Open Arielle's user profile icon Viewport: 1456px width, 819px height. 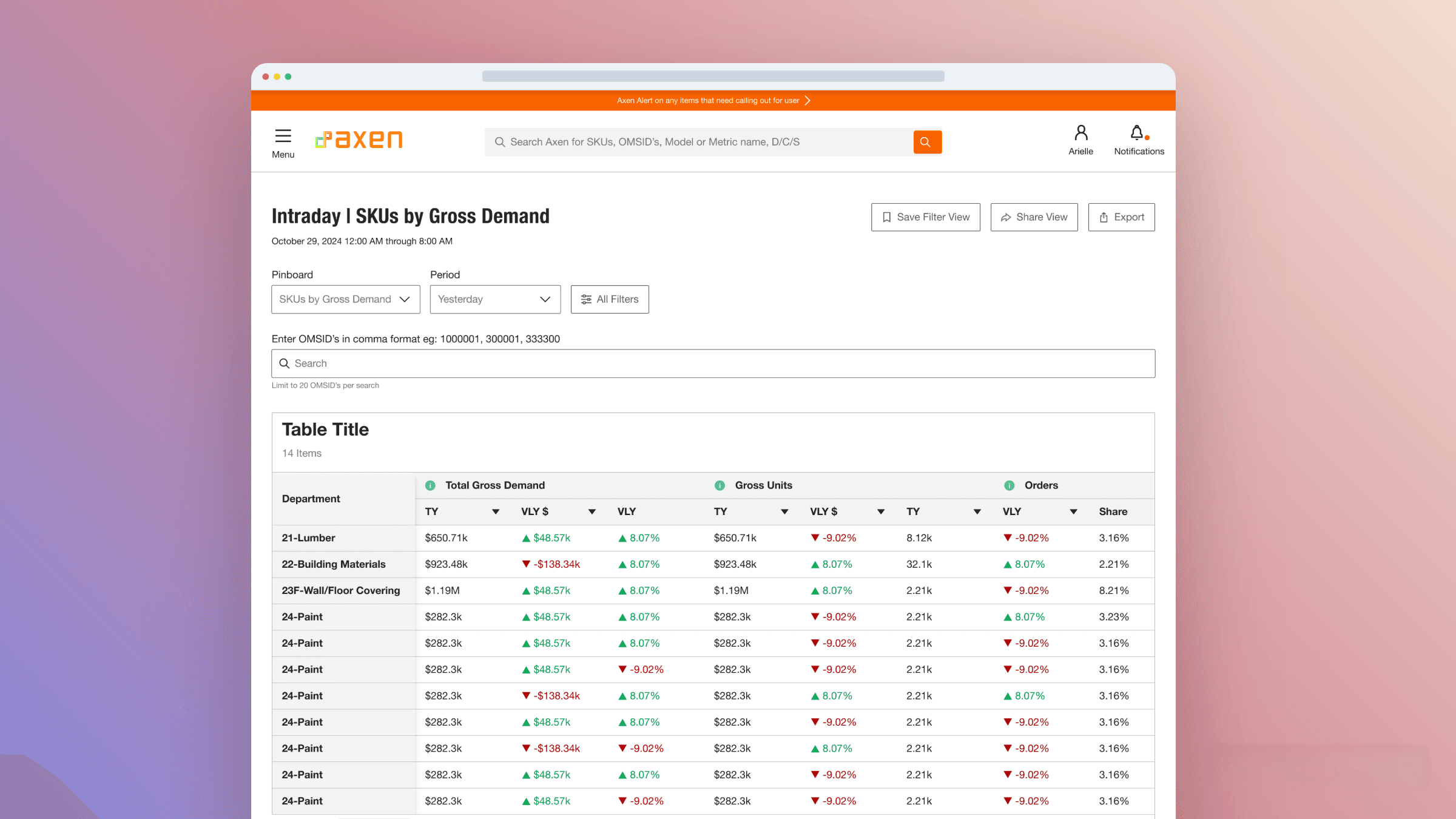point(1080,133)
